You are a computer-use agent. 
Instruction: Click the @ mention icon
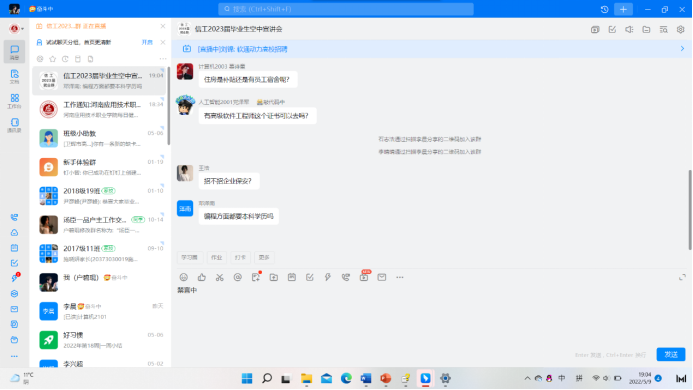tap(238, 277)
